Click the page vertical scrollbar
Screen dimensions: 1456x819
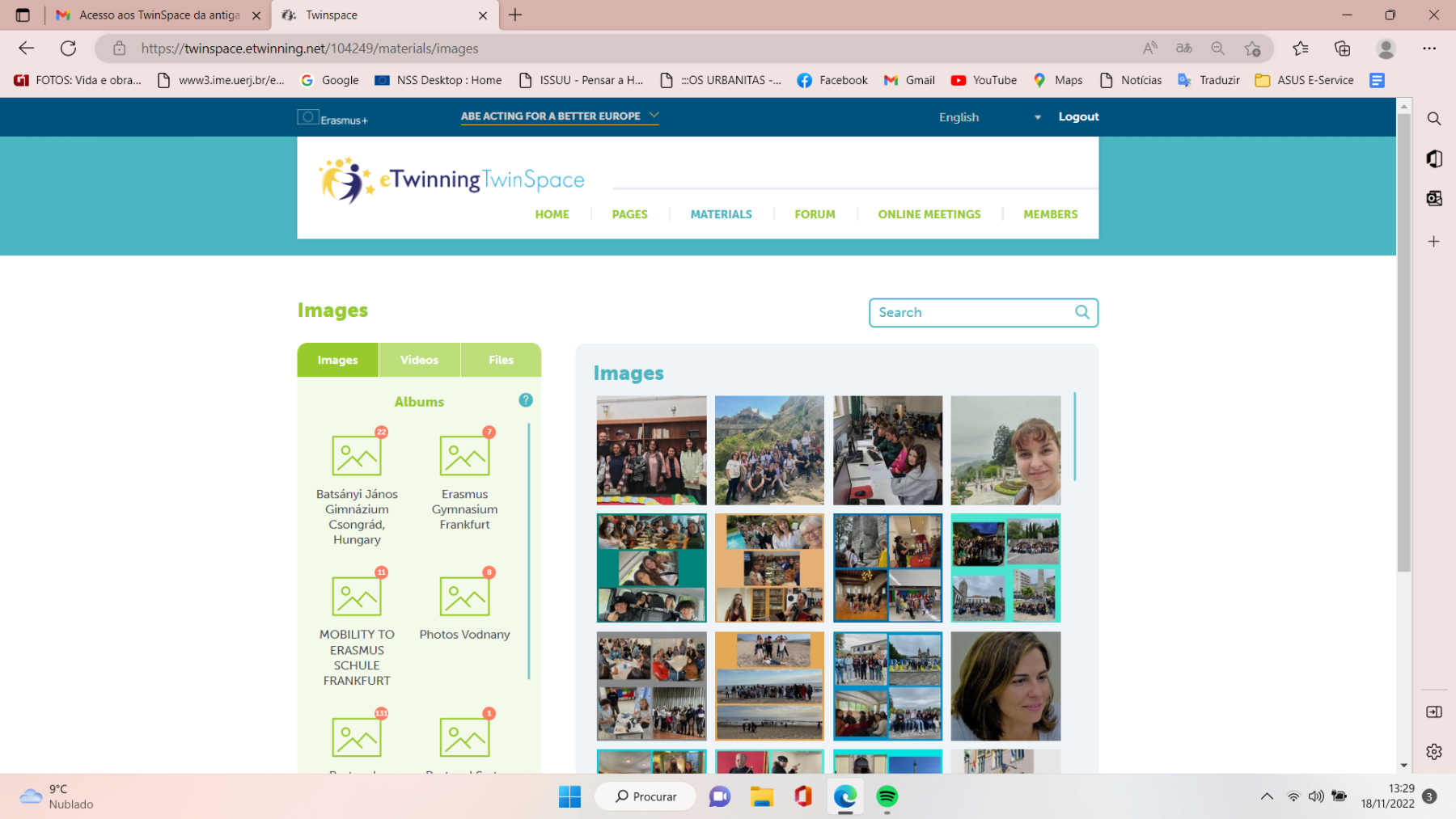click(1403, 344)
